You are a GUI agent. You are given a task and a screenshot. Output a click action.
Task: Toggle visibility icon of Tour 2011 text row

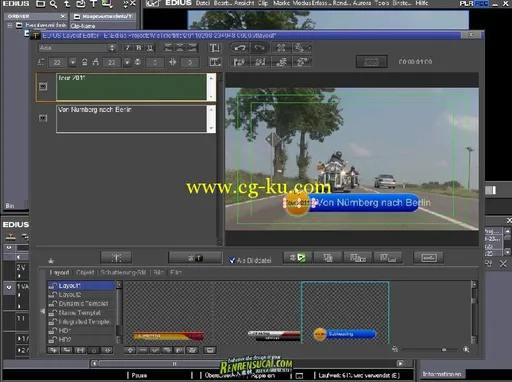43,86
